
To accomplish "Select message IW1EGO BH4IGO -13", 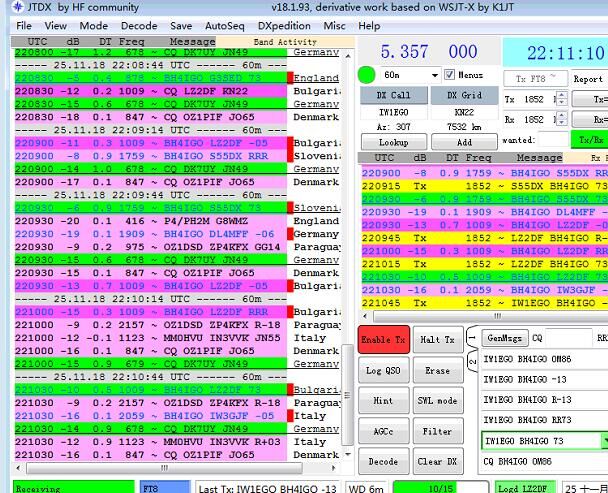I will point(544,379).
